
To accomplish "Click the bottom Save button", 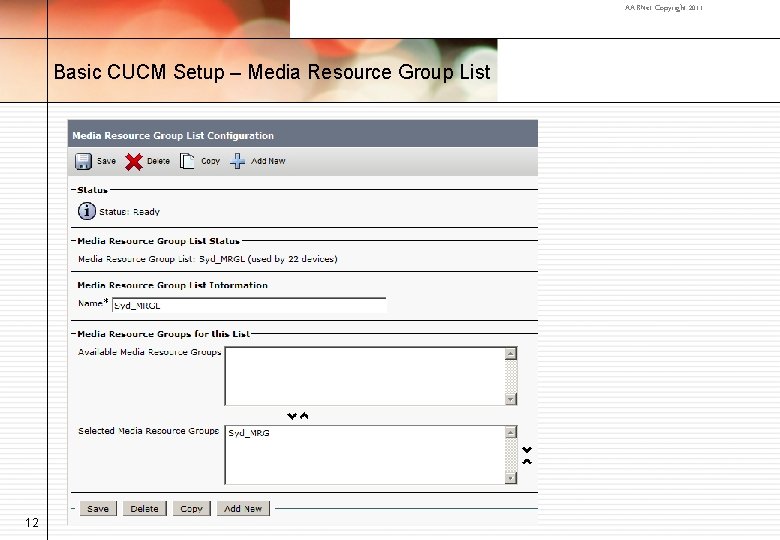I will pyautogui.click(x=98, y=509).
